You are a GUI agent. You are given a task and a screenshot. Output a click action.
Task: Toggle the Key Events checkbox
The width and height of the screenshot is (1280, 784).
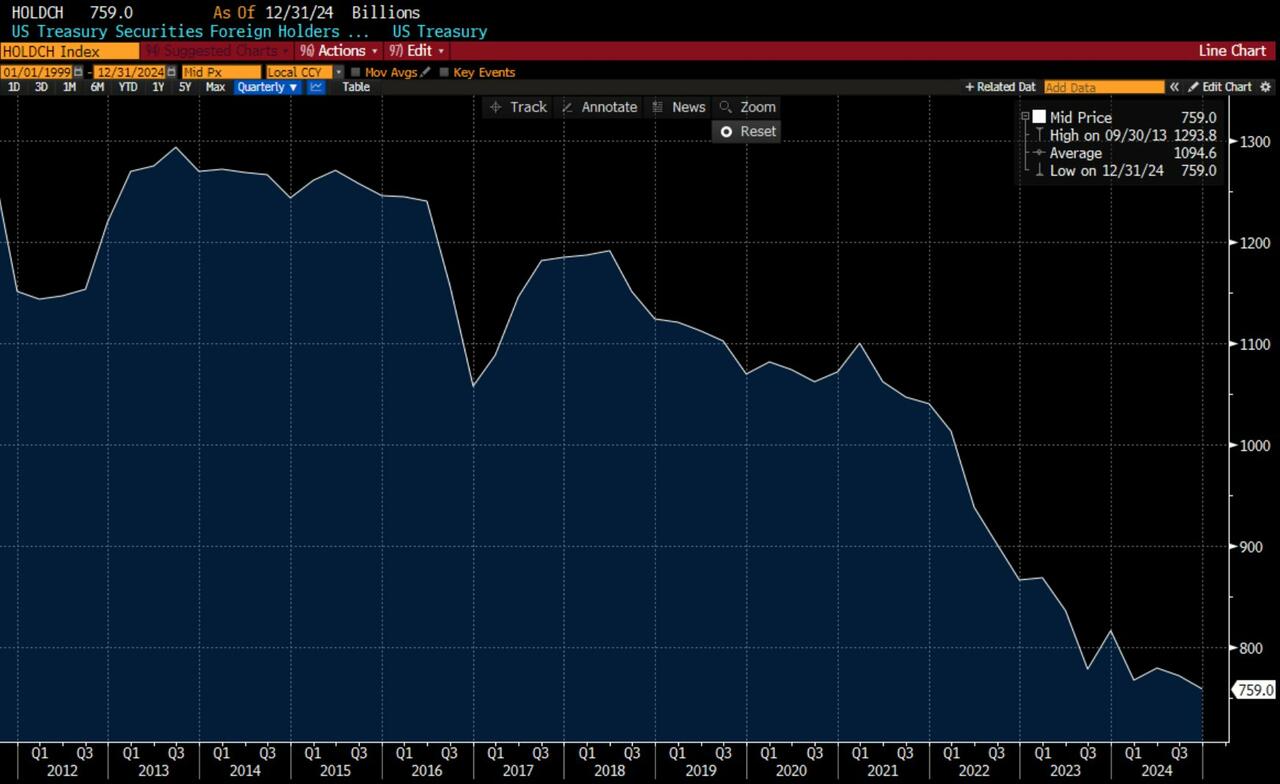click(444, 72)
